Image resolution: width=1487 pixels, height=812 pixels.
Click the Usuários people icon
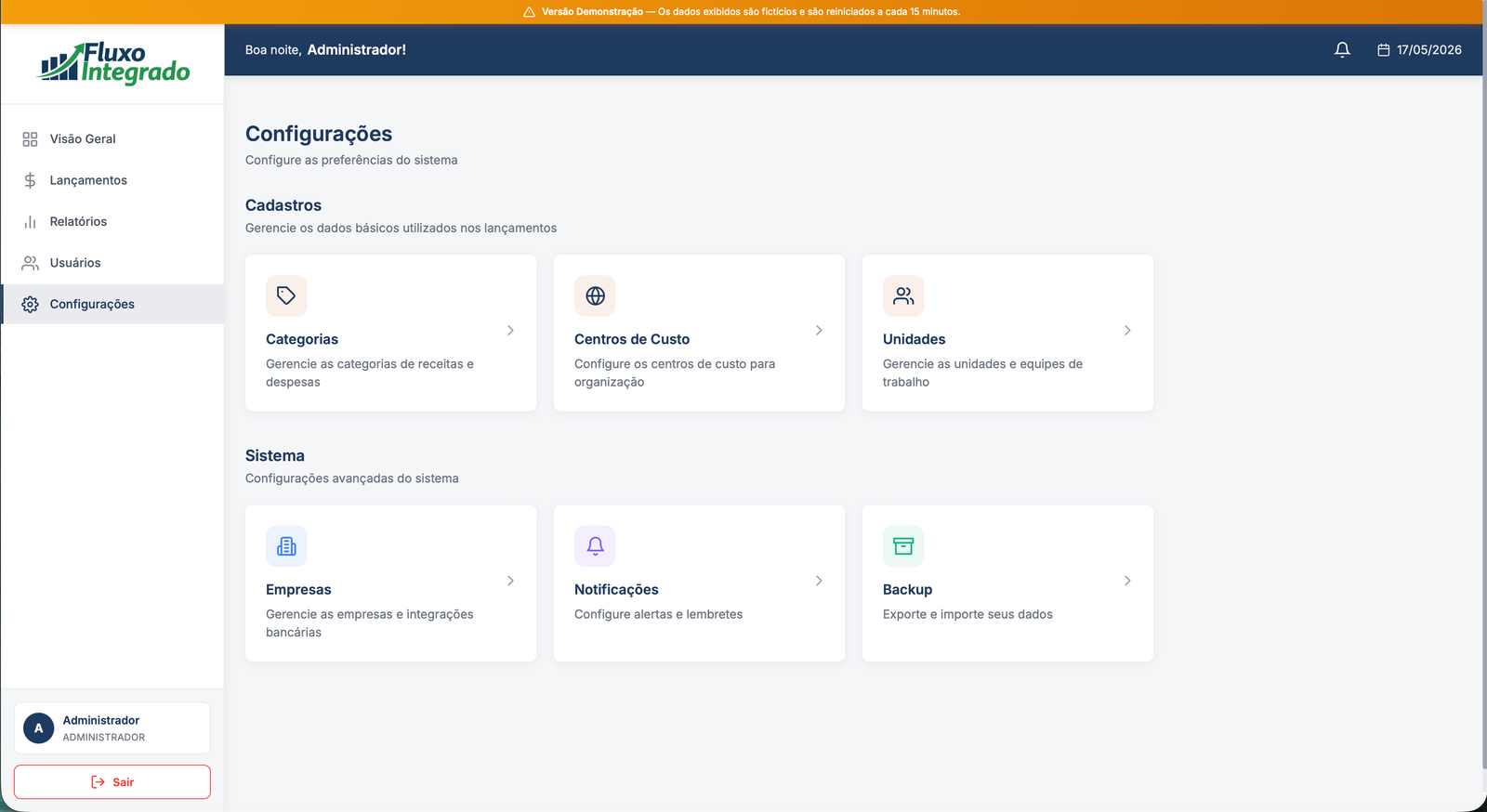point(30,263)
